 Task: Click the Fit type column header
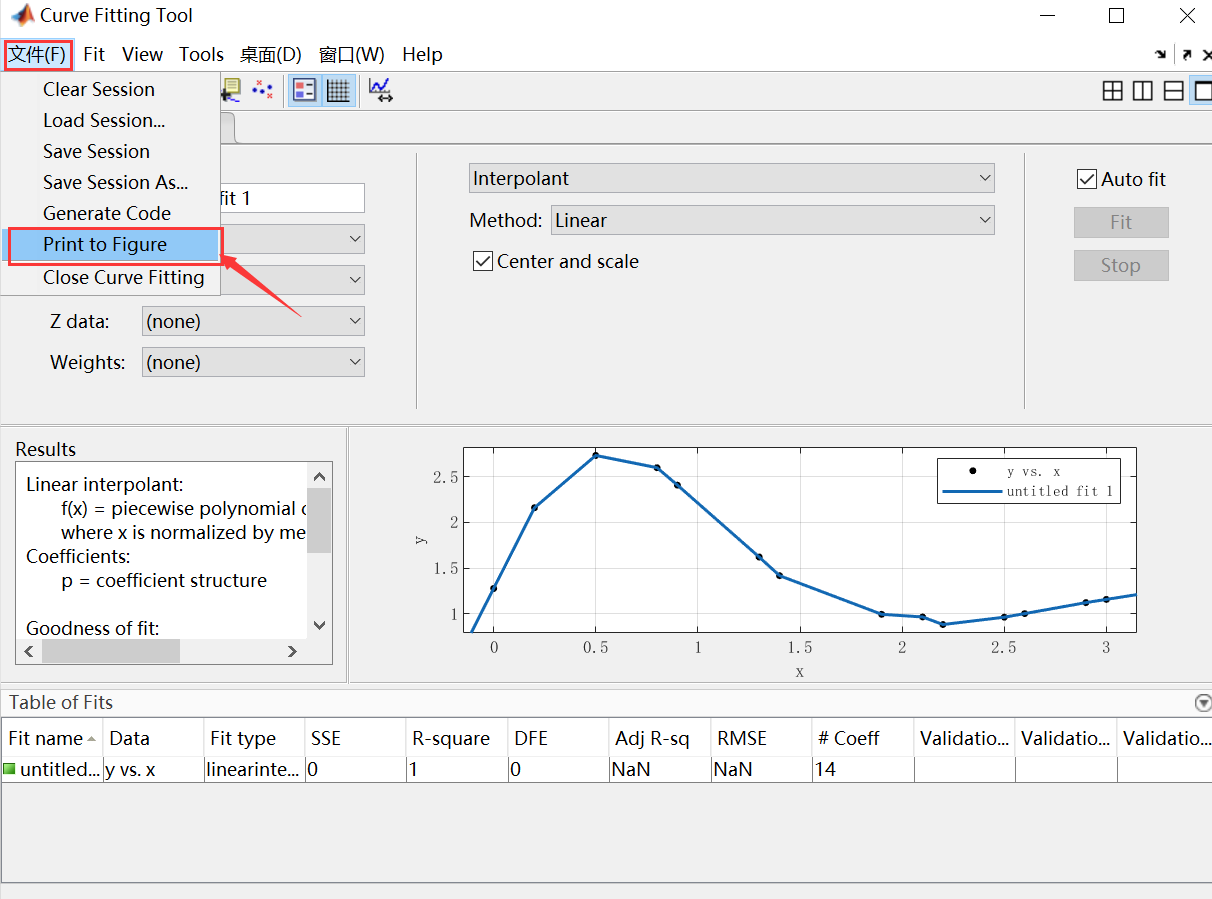coord(254,738)
